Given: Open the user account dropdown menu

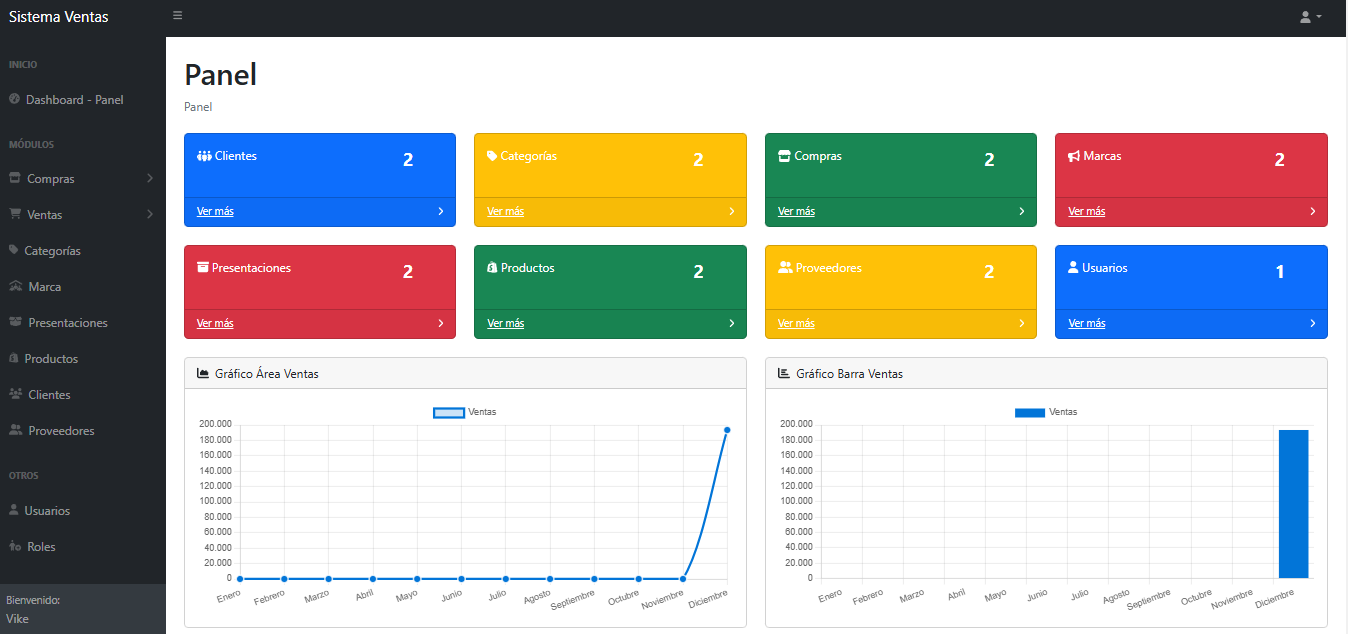Looking at the screenshot, I should (1310, 17).
